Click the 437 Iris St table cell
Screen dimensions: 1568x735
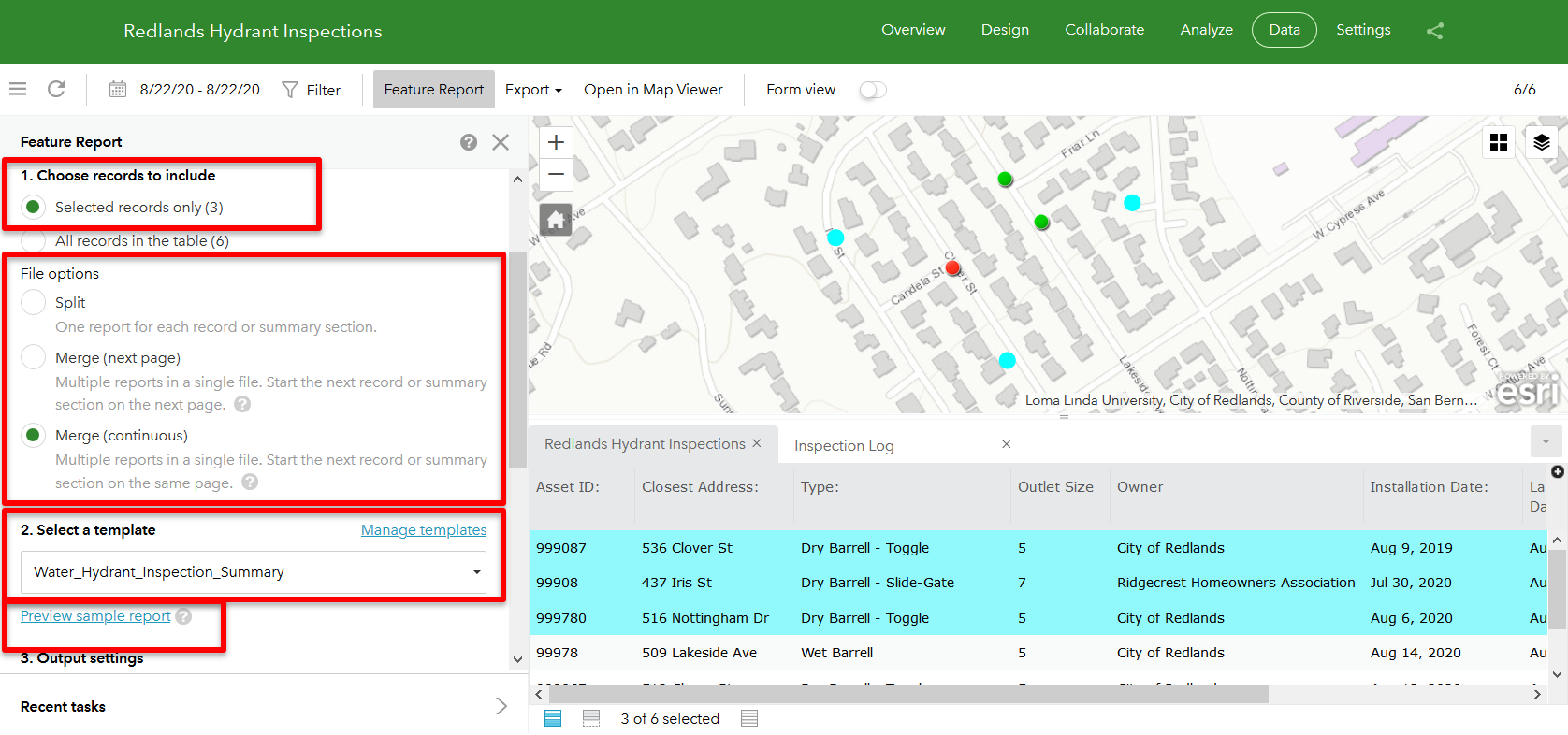point(677,583)
